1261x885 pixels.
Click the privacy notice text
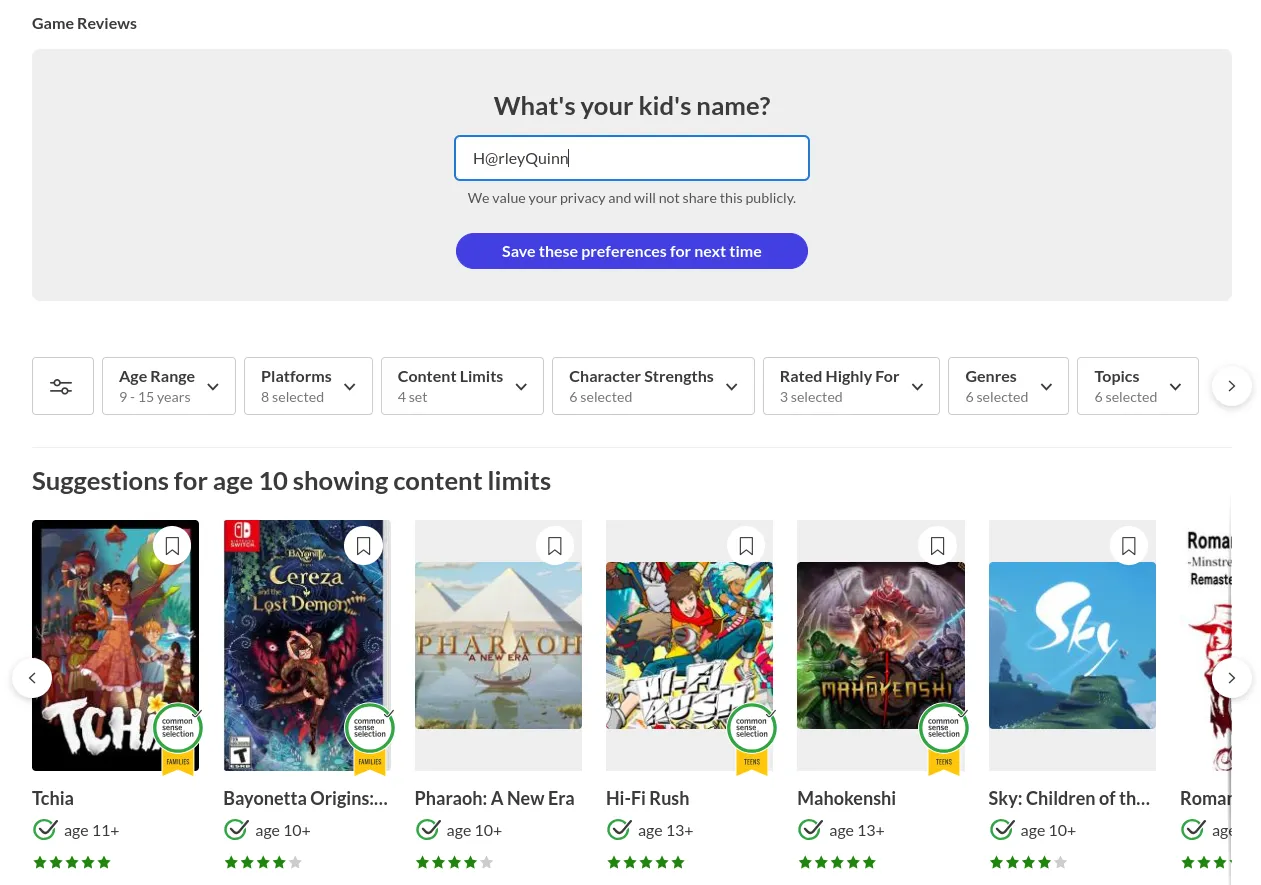(x=632, y=198)
